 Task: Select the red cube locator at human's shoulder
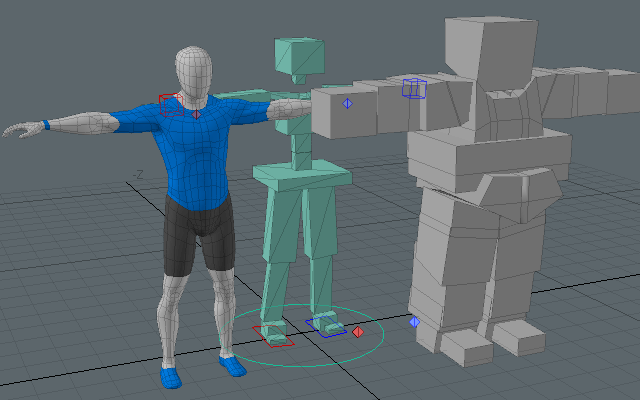pos(167,101)
